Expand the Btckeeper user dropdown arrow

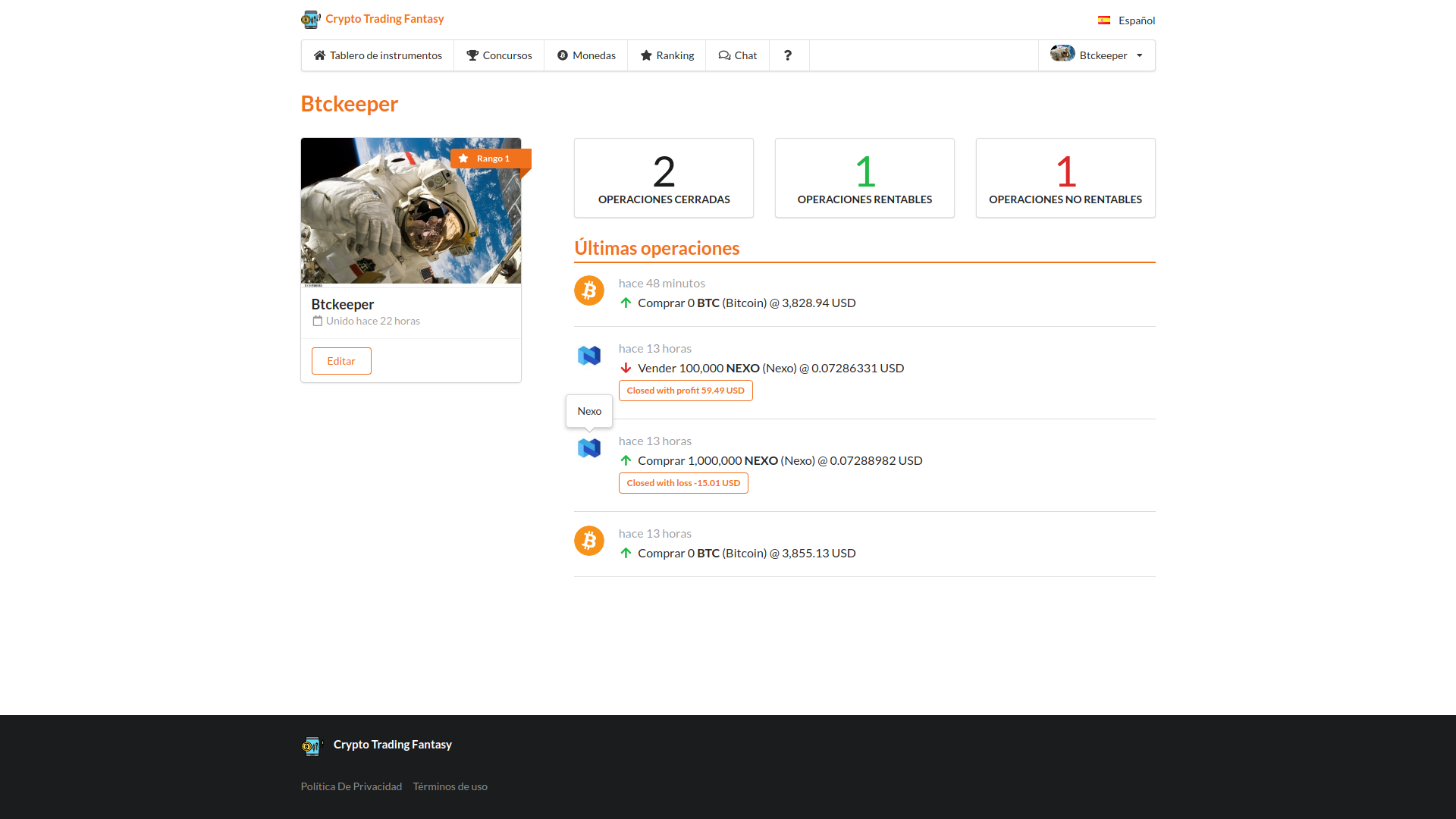pyautogui.click(x=1139, y=55)
